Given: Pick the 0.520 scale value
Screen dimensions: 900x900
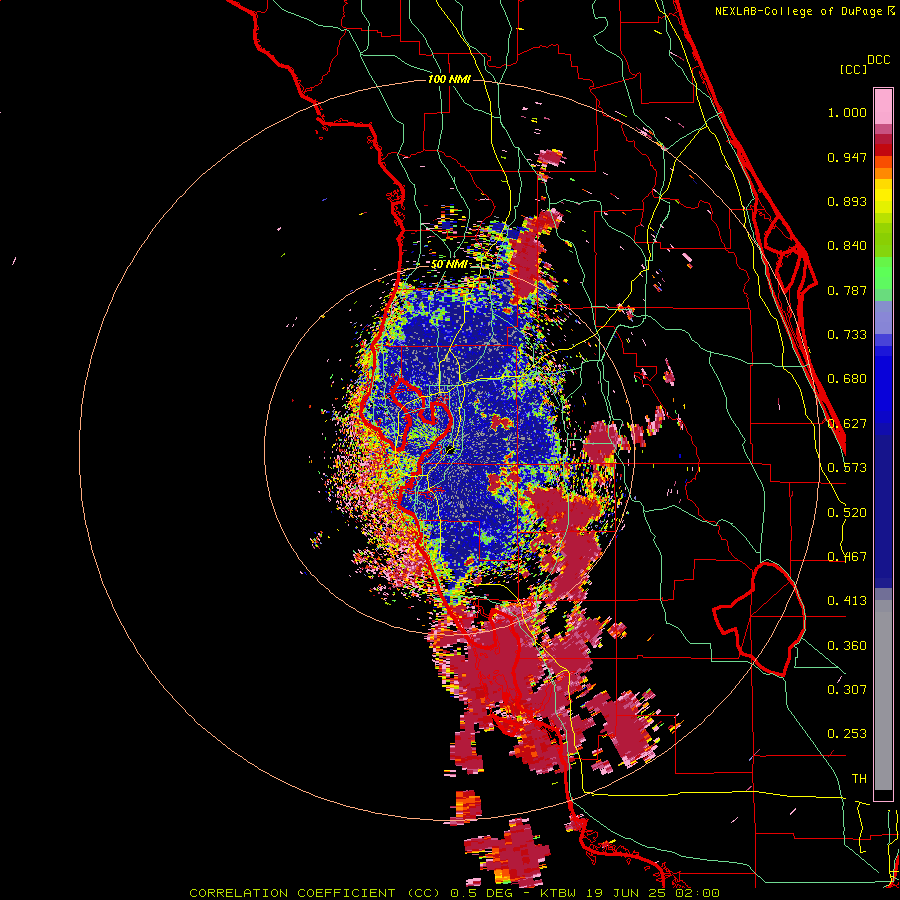Looking at the screenshot, I should (847, 513).
